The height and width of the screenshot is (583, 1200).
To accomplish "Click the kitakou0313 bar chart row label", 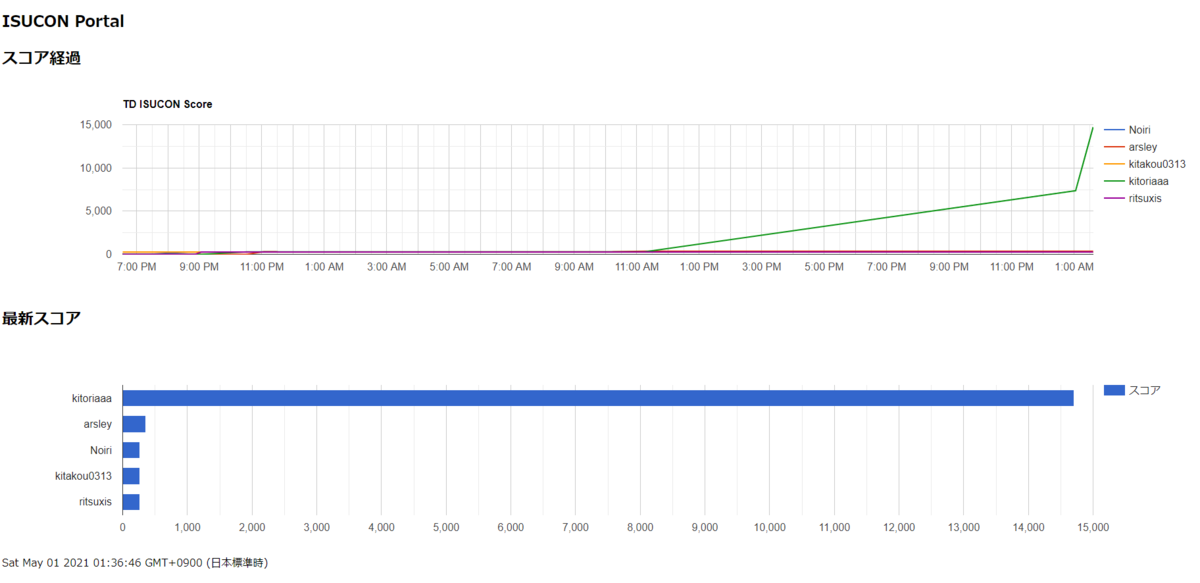I will (83, 476).
